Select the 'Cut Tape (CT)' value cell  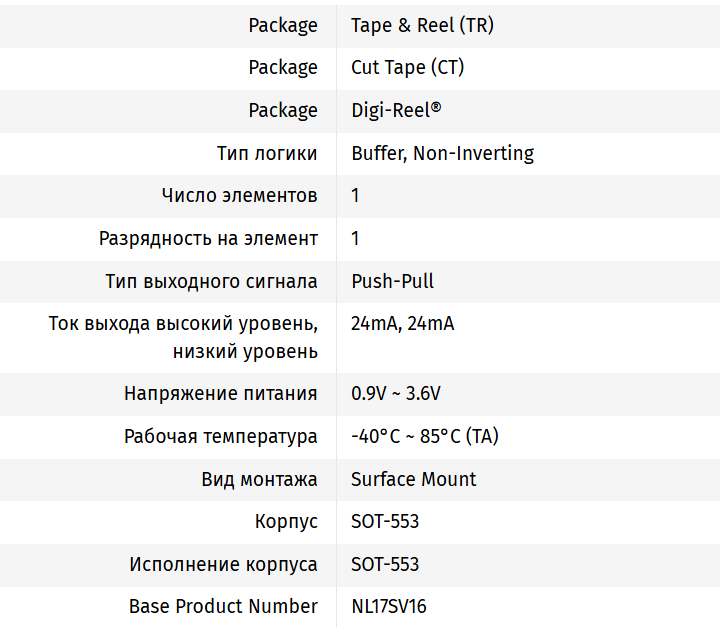click(x=407, y=68)
